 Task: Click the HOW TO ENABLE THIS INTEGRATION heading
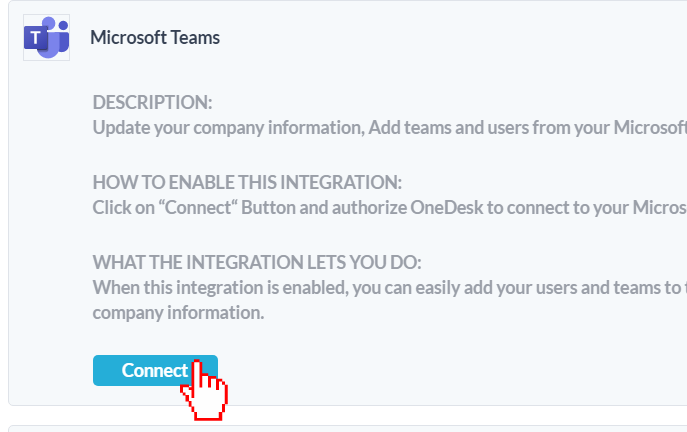point(246,183)
